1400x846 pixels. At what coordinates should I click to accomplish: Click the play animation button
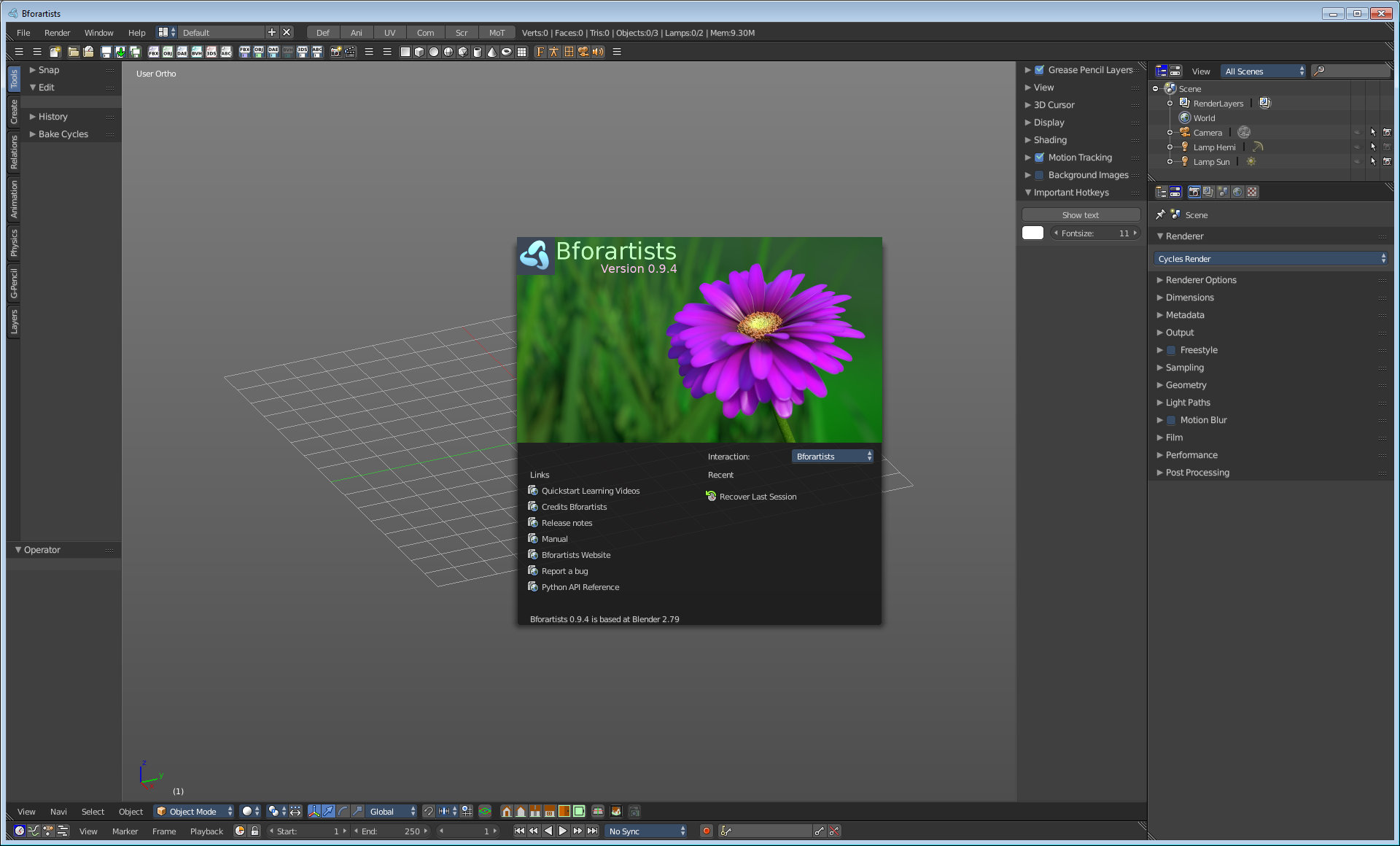click(563, 831)
